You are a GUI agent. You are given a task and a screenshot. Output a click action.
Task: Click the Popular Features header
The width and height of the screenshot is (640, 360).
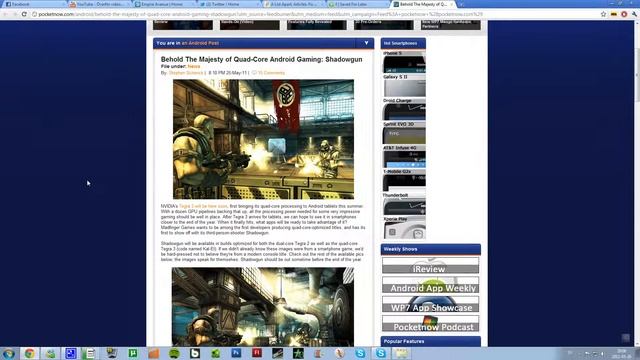coord(431,341)
